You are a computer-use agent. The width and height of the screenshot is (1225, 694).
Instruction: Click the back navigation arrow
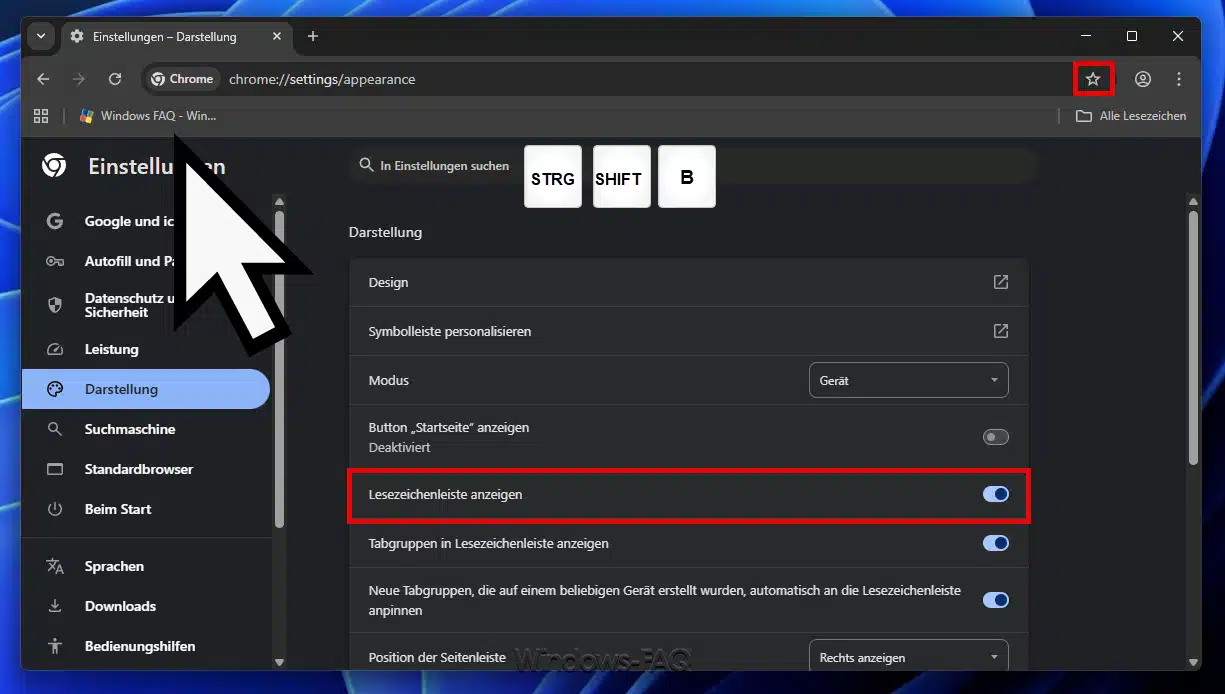coord(43,79)
